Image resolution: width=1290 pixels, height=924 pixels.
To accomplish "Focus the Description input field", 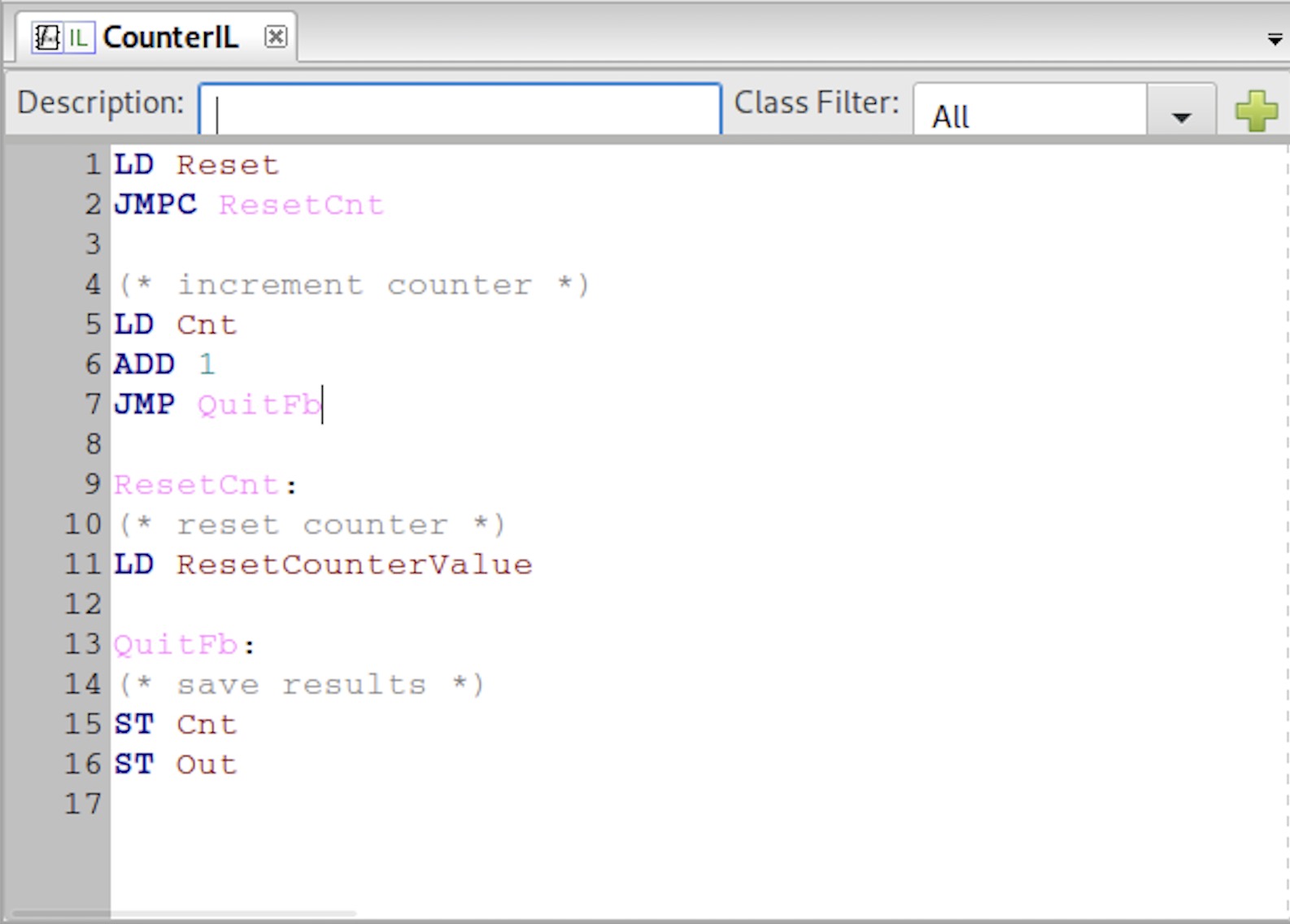I will point(460,109).
